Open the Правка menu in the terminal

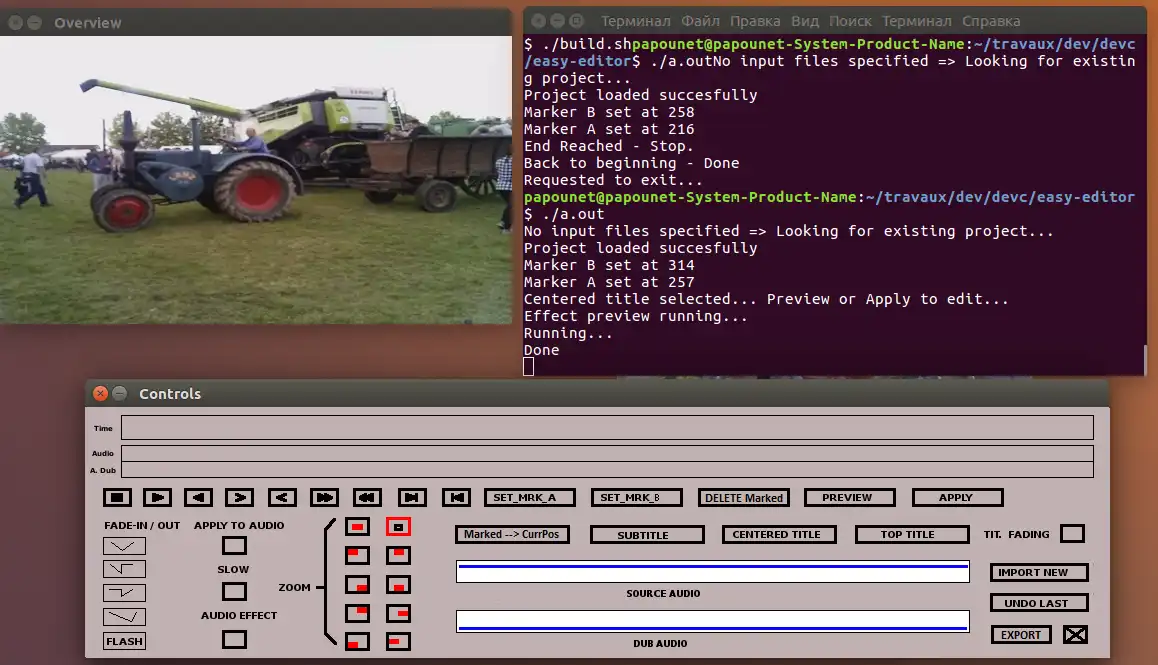click(x=755, y=21)
